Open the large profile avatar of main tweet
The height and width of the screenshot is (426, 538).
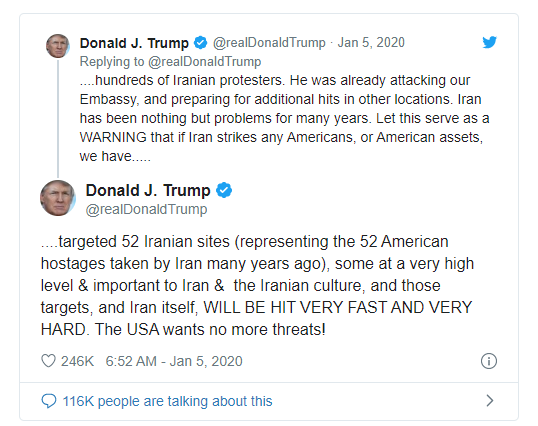click(58, 198)
